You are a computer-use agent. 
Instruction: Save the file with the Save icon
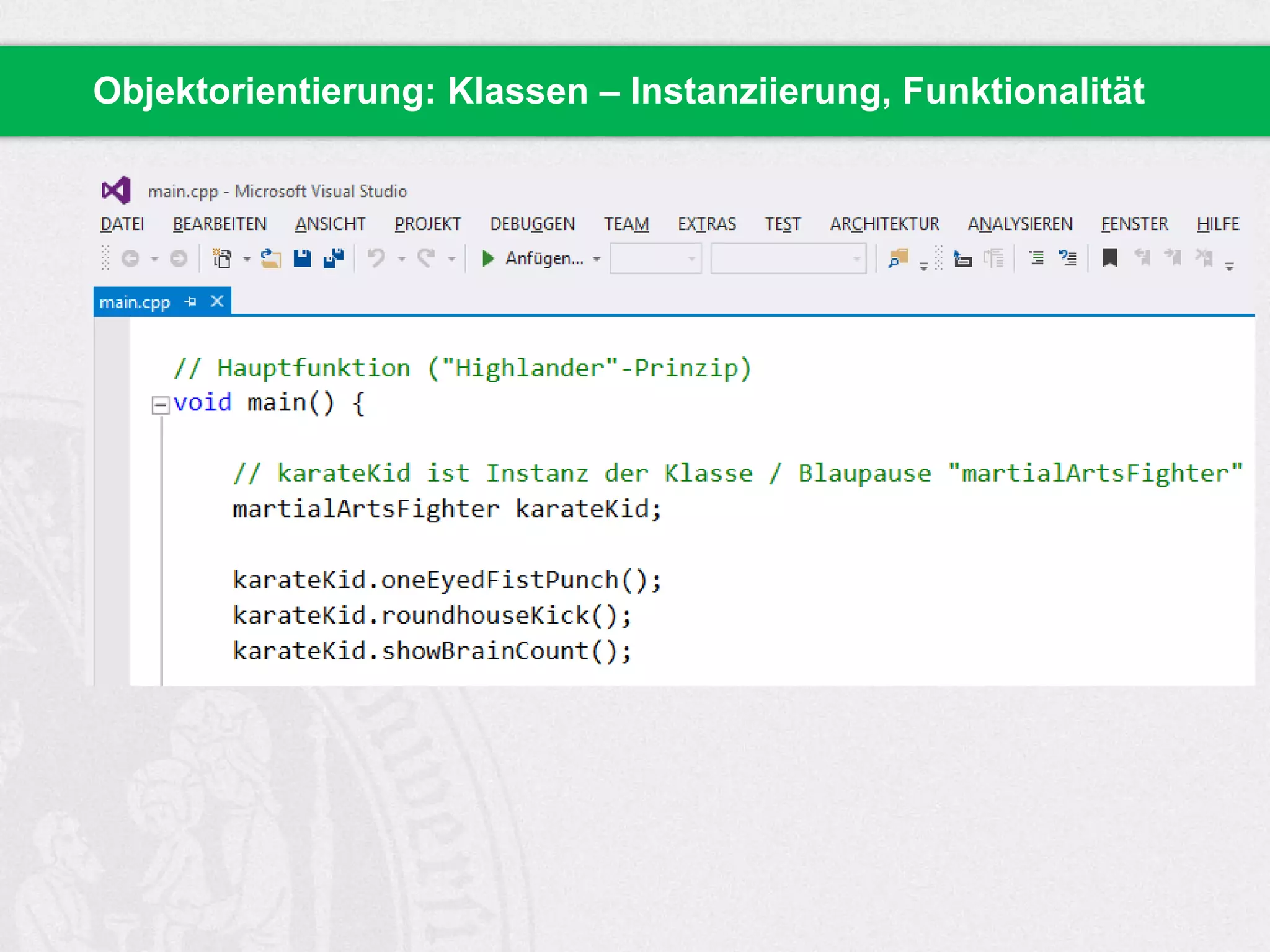pos(302,258)
